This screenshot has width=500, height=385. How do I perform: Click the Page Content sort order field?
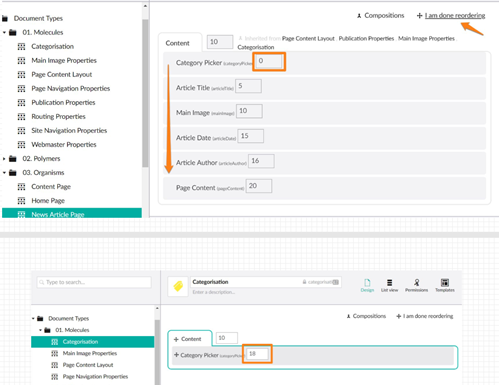[x=259, y=186]
